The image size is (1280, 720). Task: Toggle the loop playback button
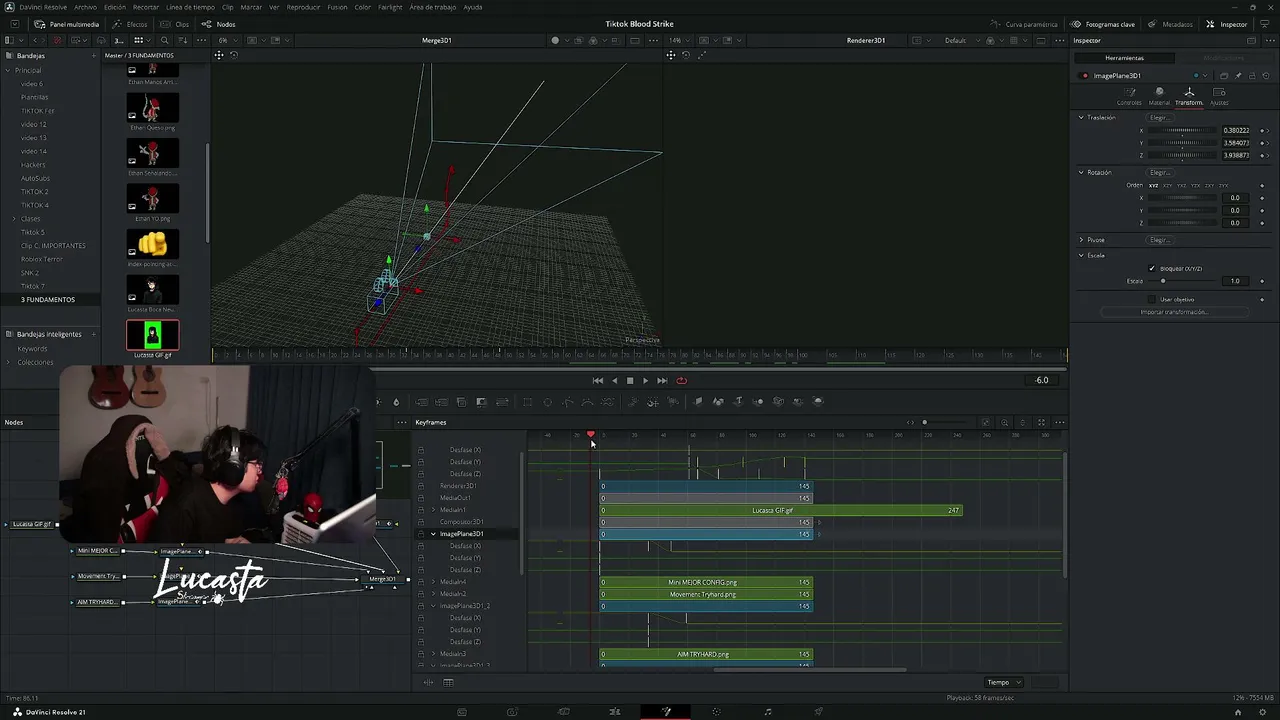coord(682,380)
